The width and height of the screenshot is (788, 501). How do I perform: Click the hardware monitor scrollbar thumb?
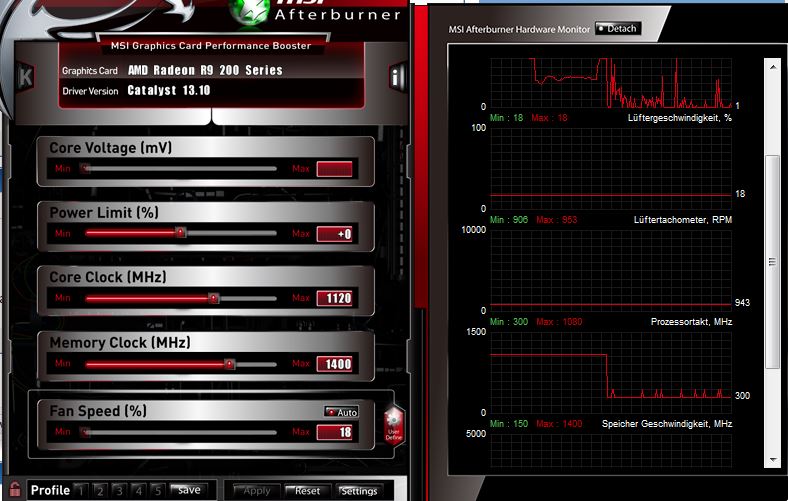(x=772, y=262)
